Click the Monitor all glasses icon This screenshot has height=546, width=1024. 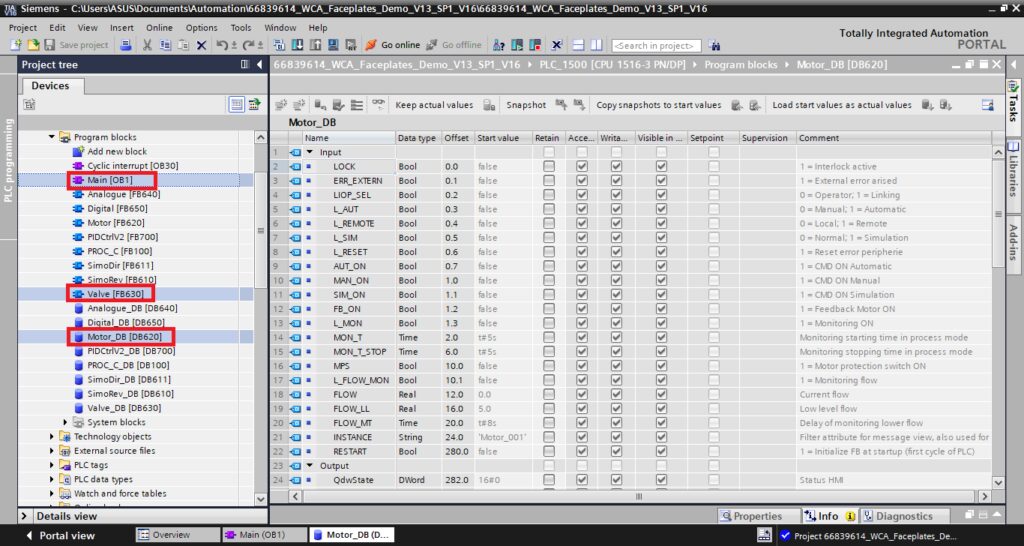coord(379,104)
